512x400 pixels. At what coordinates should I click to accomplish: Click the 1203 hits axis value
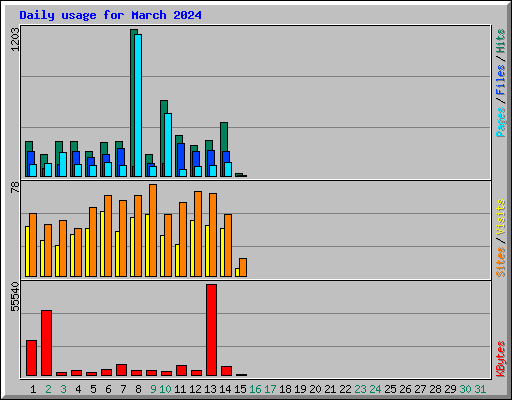(15, 39)
